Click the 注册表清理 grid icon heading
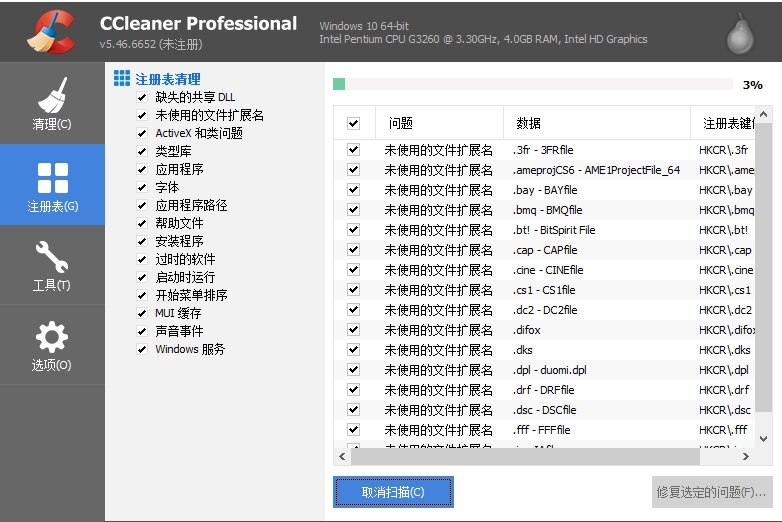This screenshot has height=522, width=782. pyautogui.click(x=122, y=78)
